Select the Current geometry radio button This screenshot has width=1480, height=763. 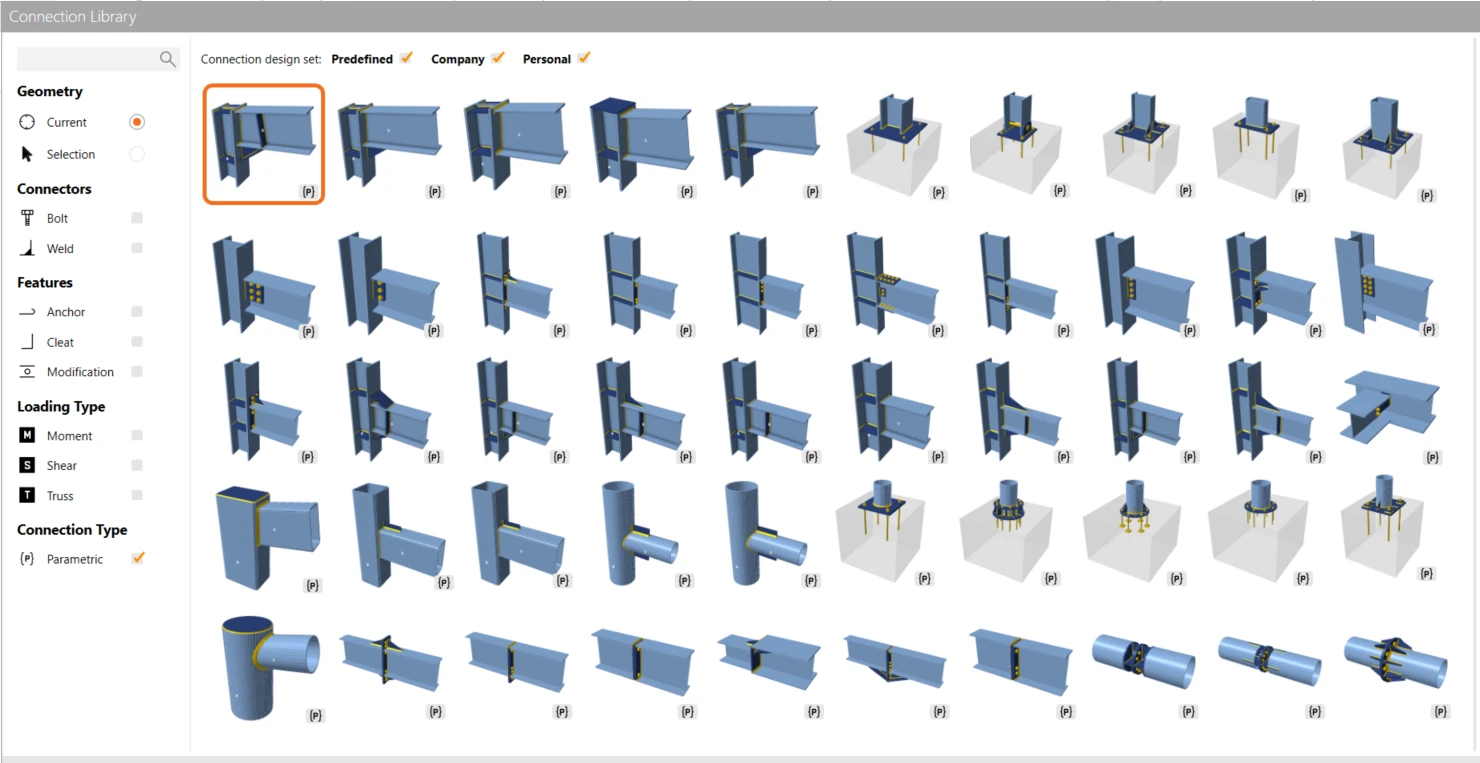coord(137,122)
